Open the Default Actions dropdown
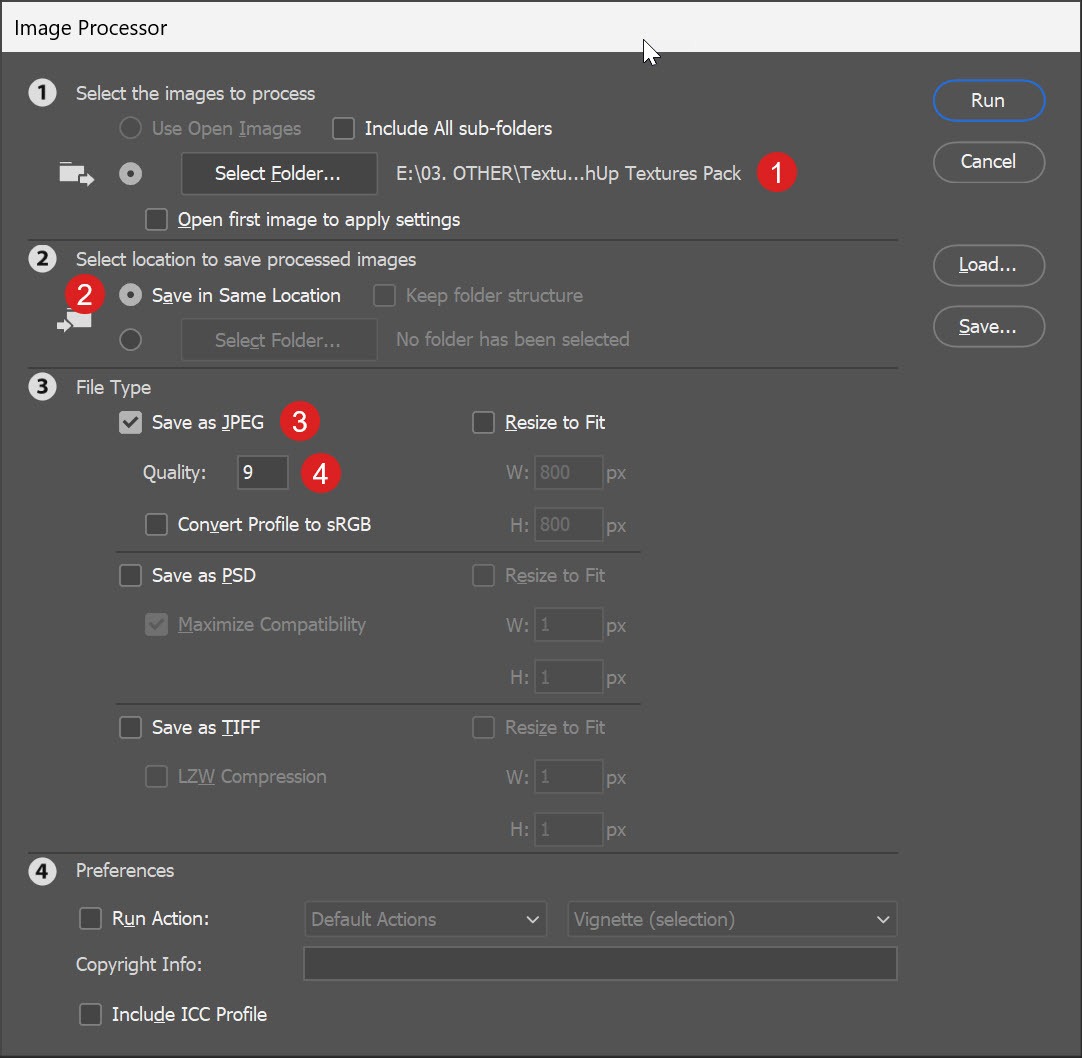 pyautogui.click(x=425, y=919)
